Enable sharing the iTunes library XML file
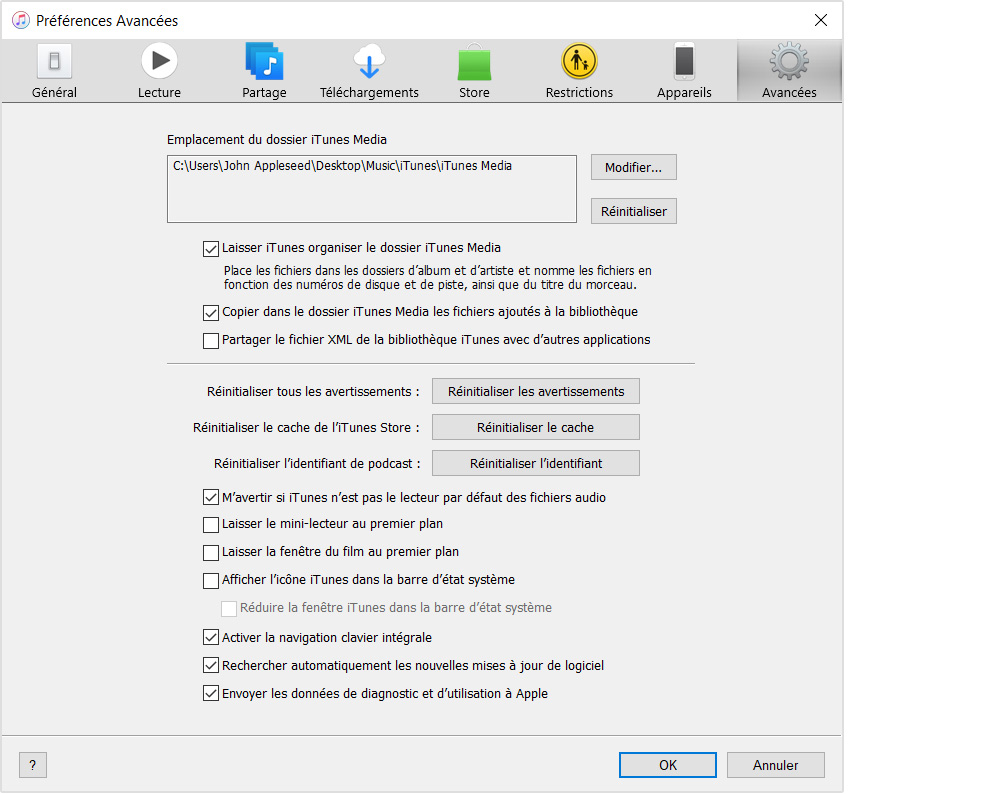 click(x=211, y=340)
